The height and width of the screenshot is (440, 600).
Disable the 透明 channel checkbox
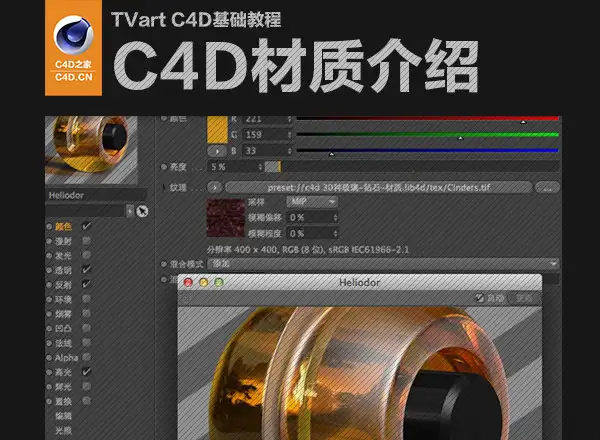86,270
